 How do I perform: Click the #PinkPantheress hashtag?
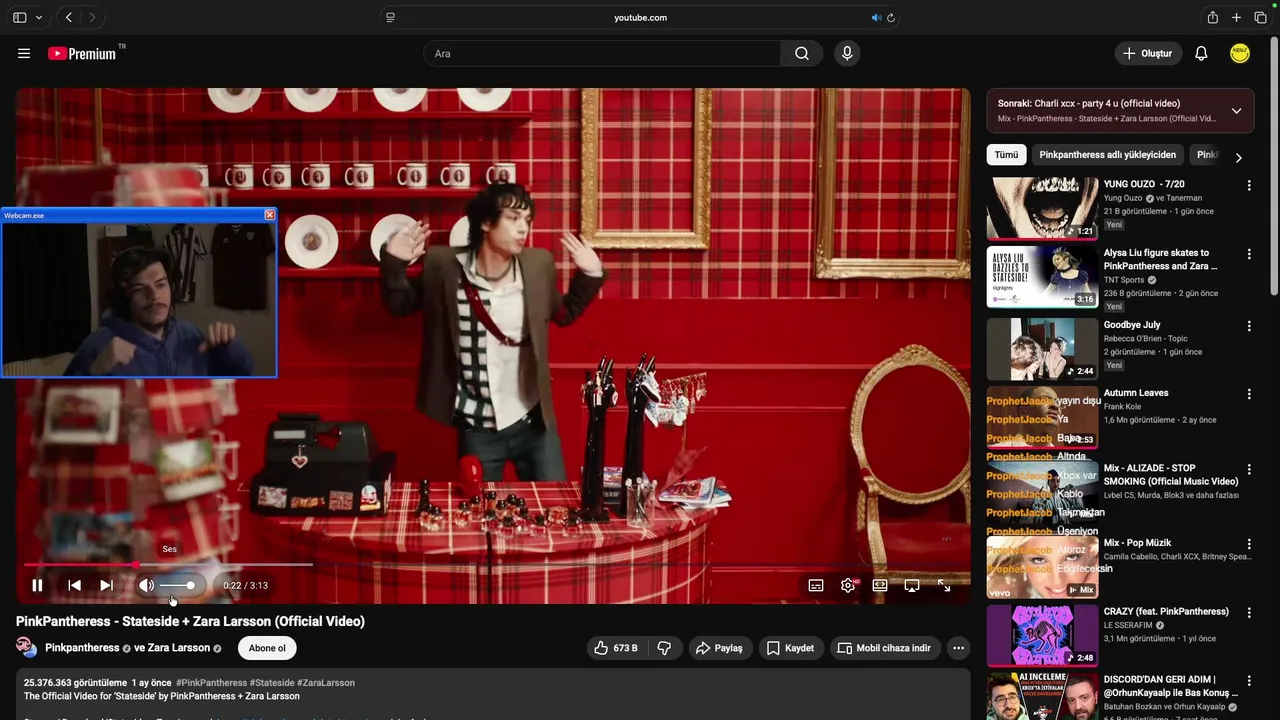(x=211, y=683)
